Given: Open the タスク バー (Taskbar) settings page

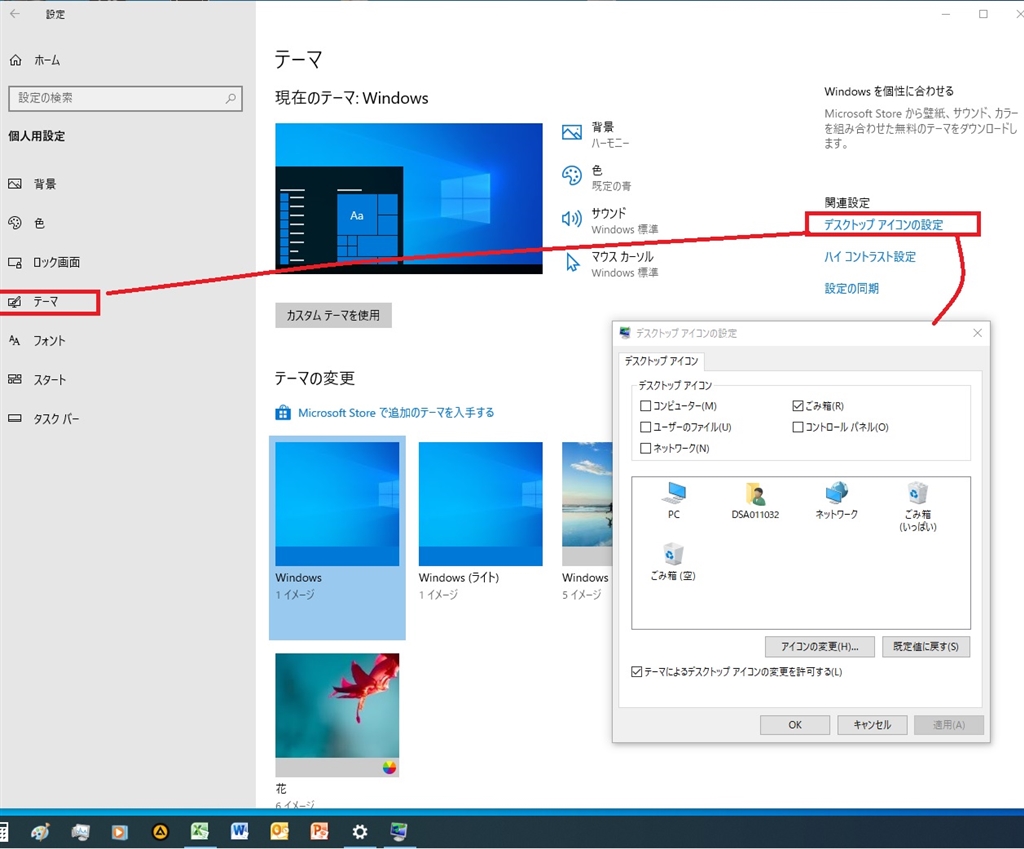Looking at the screenshot, I should tap(43, 419).
